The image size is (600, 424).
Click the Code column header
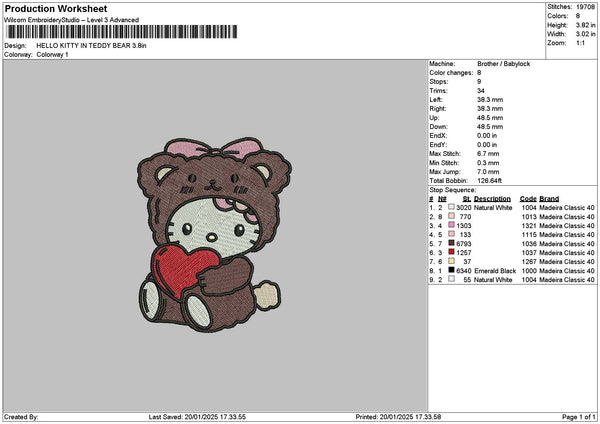[528, 199]
